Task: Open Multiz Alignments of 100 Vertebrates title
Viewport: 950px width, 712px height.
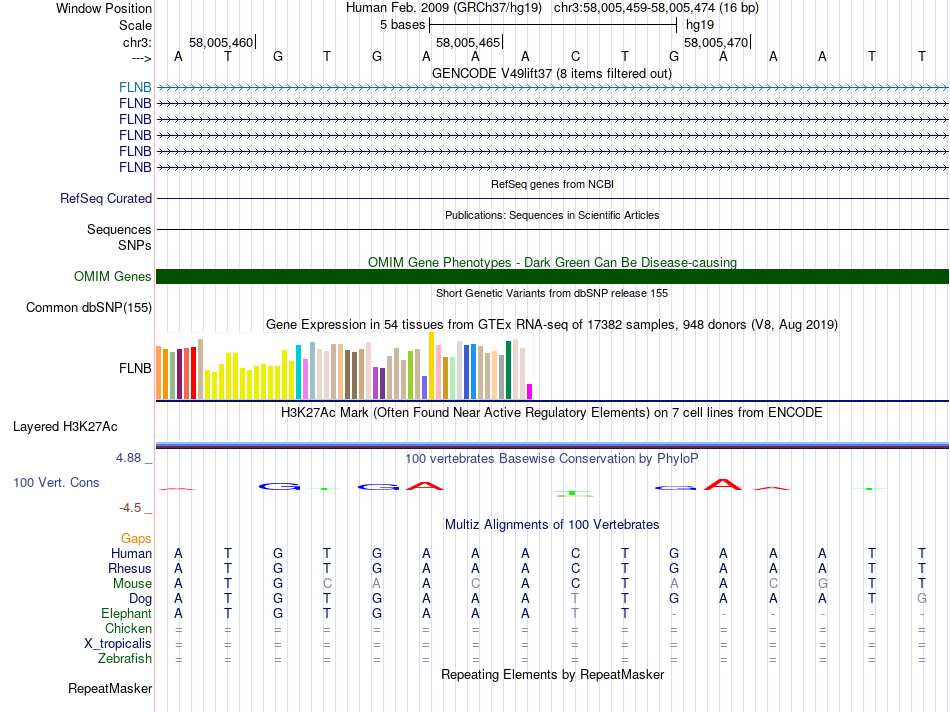Action: coord(552,525)
